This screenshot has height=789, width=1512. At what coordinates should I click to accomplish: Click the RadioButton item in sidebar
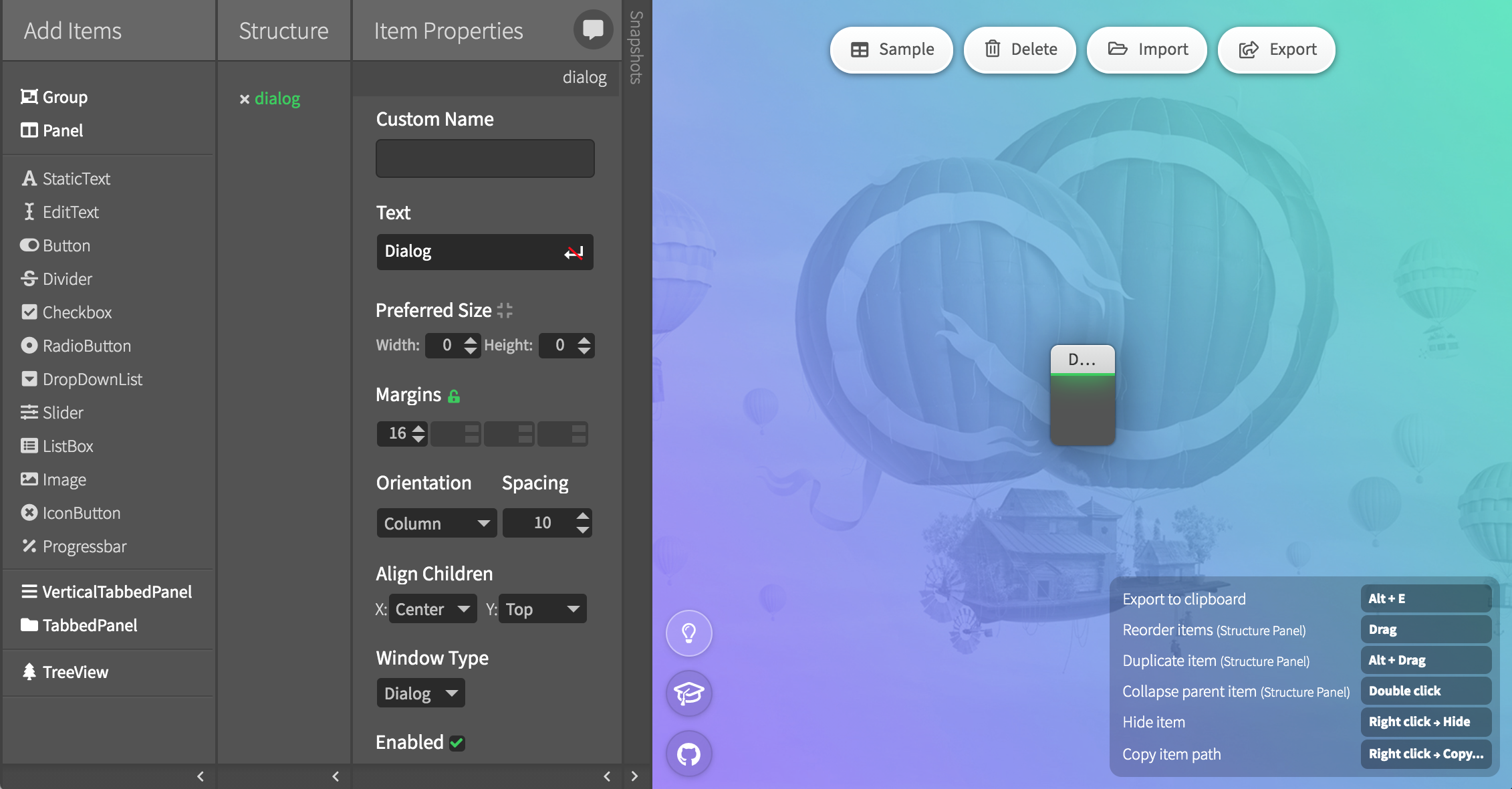(x=86, y=345)
